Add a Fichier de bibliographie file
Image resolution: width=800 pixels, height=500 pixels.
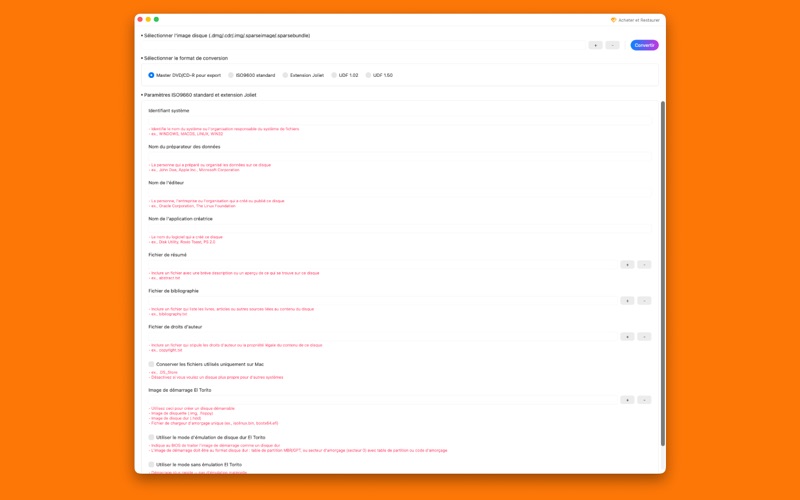627,301
